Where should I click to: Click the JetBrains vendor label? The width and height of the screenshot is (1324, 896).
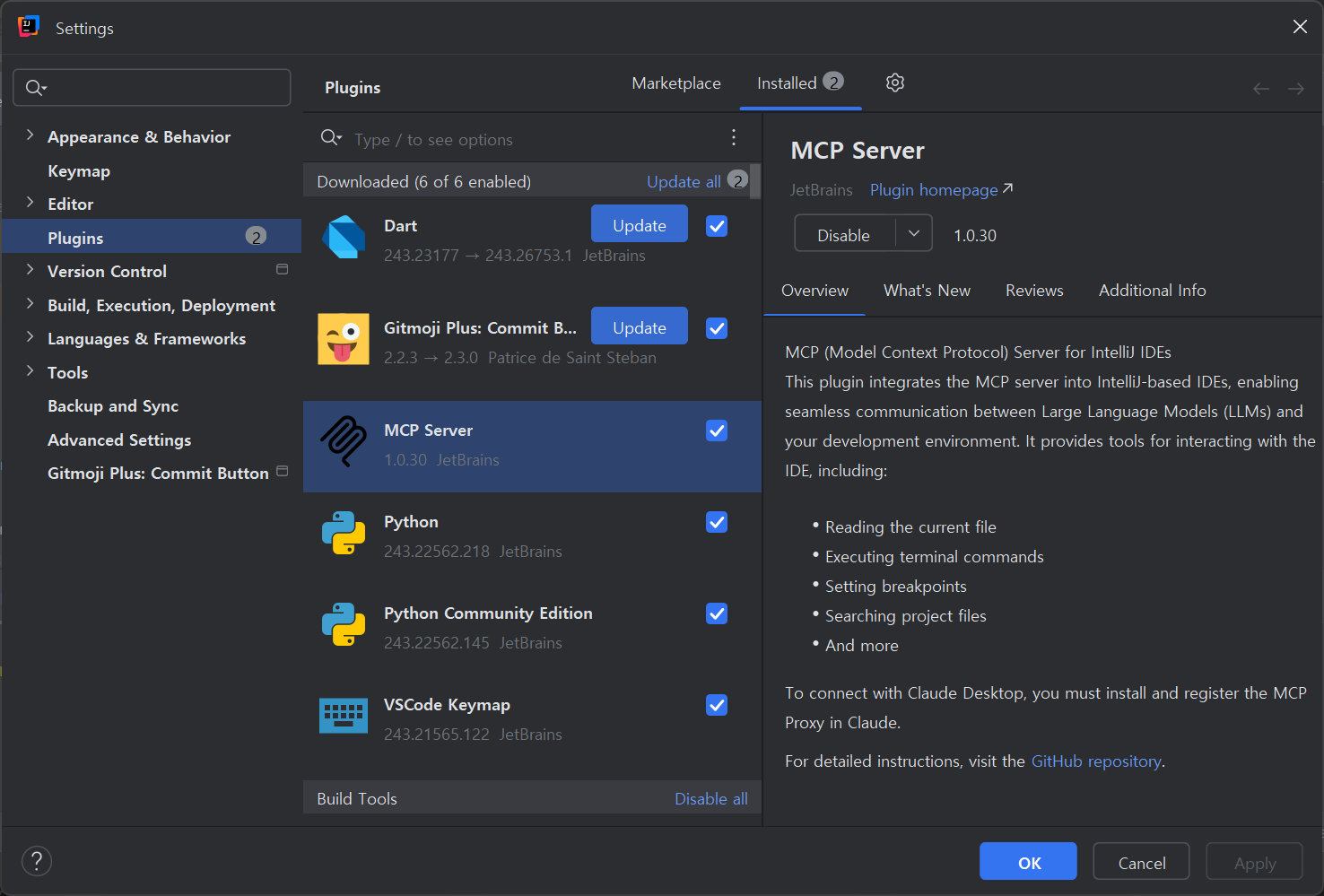coord(821,190)
